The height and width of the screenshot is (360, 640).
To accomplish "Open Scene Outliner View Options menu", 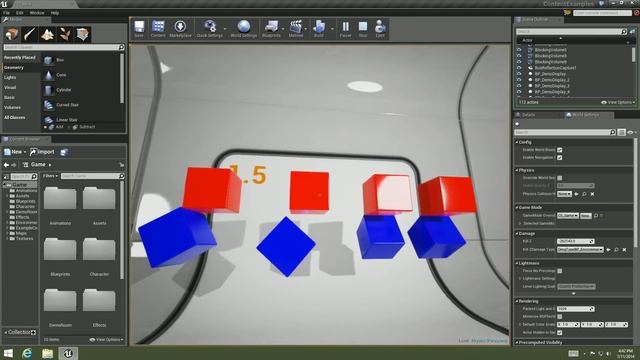I will tap(618, 102).
